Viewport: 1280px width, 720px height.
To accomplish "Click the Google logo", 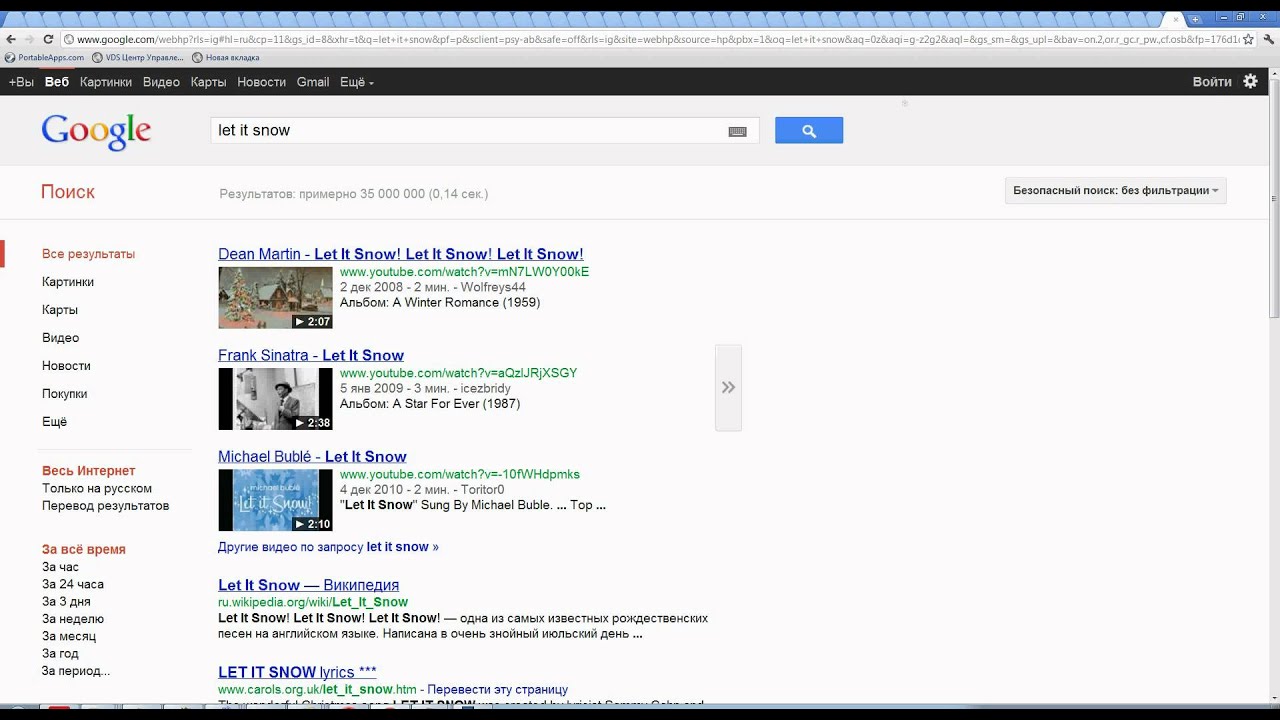I will click(96, 131).
